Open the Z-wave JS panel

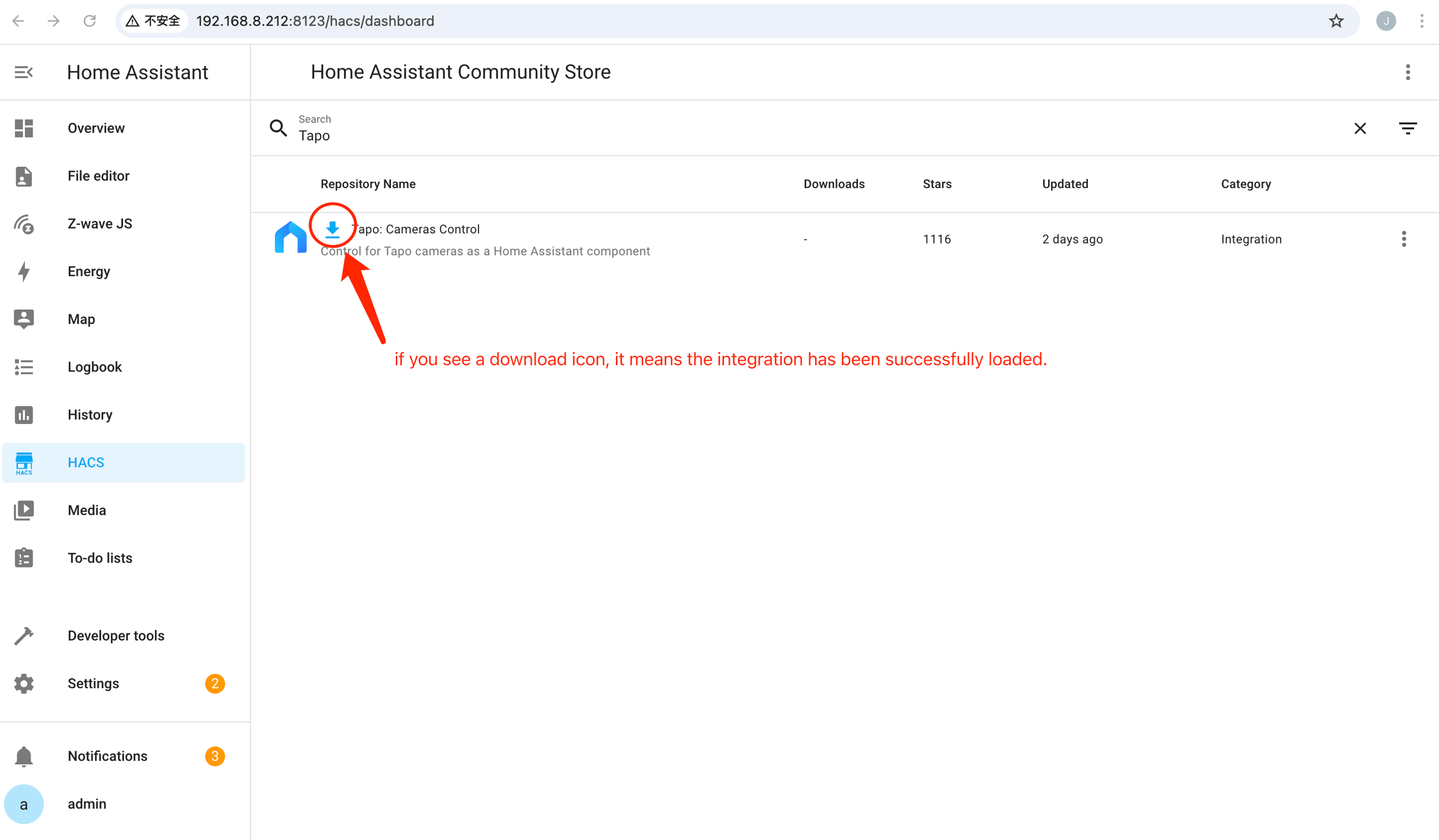tap(100, 224)
